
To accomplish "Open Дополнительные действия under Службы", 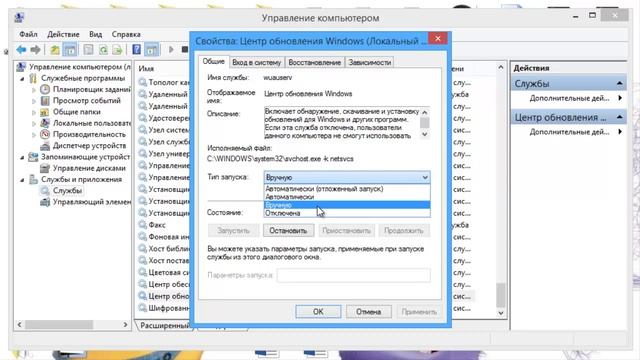I will click(569, 98).
